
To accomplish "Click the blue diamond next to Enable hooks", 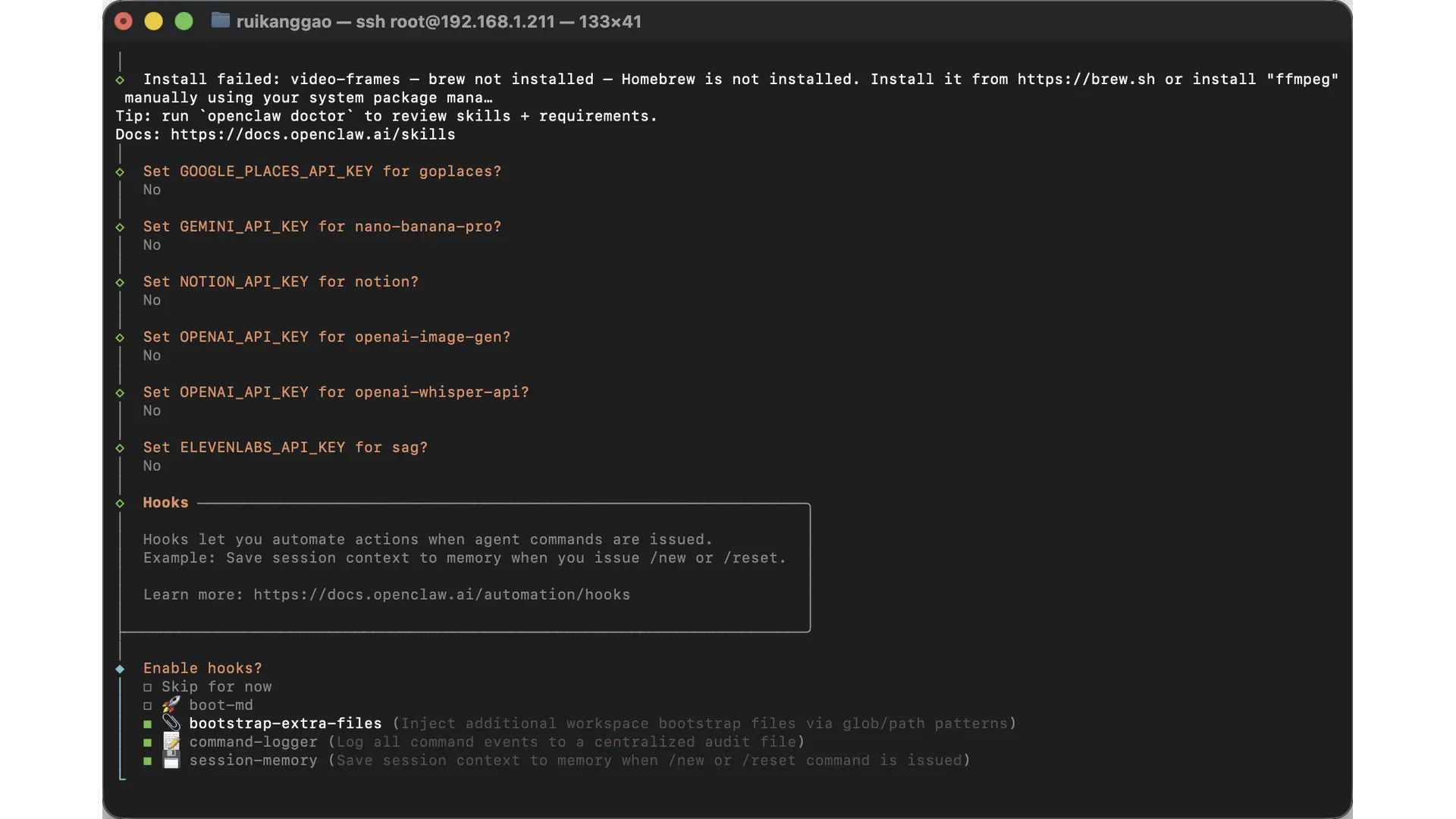I will [120, 669].
